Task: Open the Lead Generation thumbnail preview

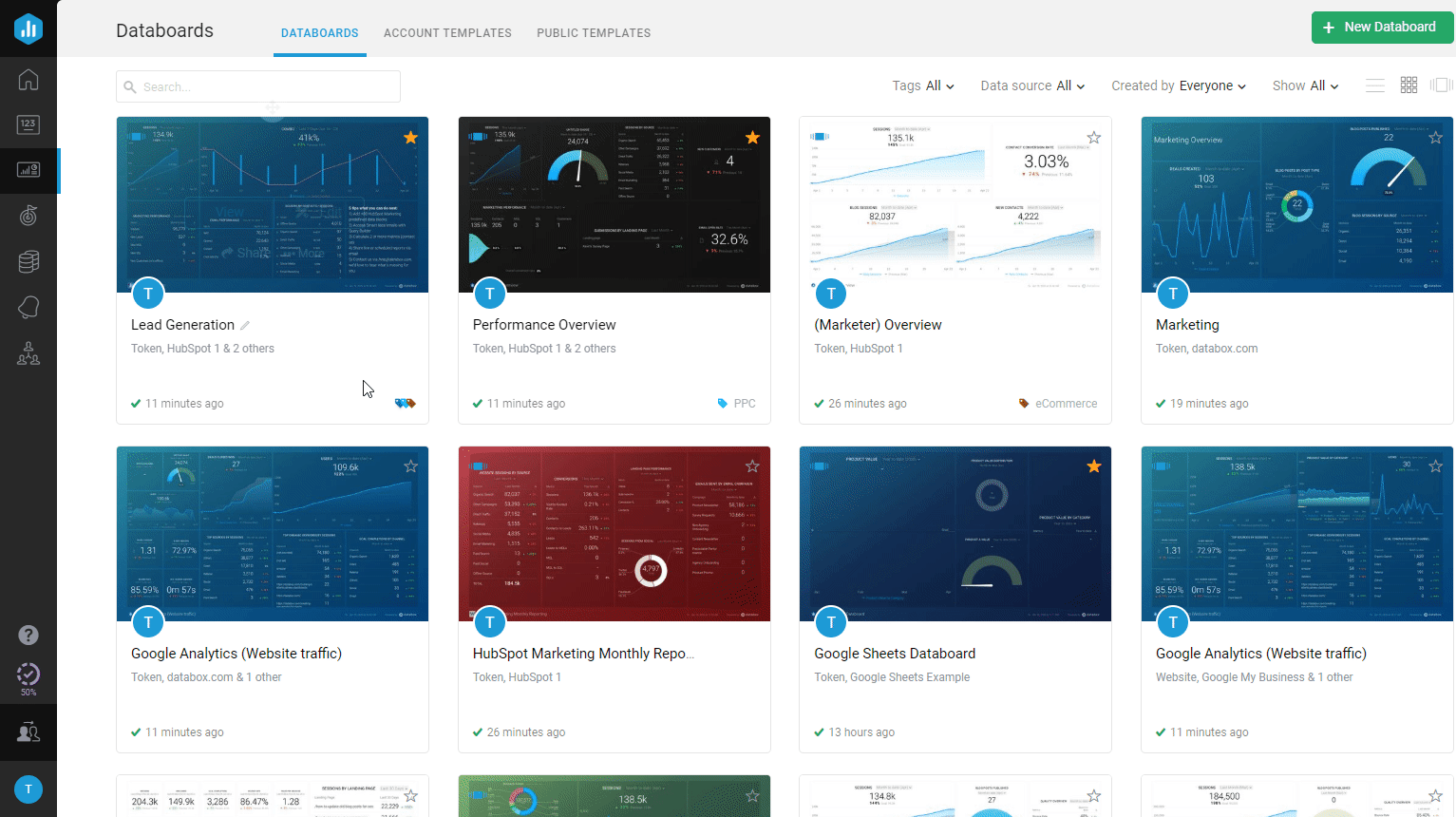Action: click(x=273, y=204)
